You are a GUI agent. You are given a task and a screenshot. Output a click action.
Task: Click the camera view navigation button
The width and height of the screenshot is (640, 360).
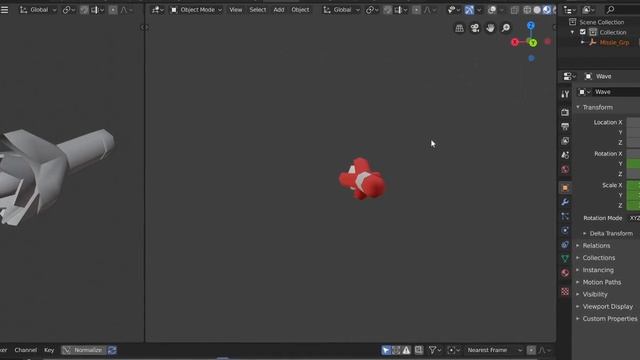point(475,28)
